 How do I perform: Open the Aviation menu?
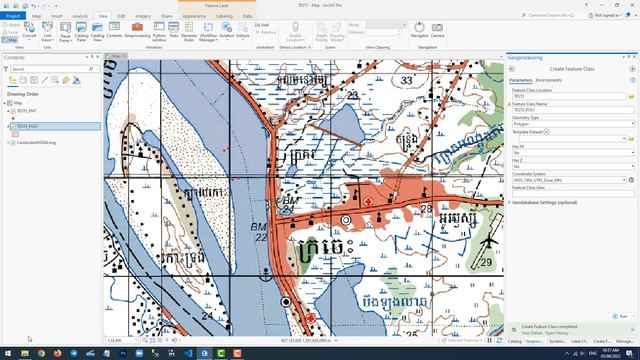pyautogui.click(x=227, y=30)
